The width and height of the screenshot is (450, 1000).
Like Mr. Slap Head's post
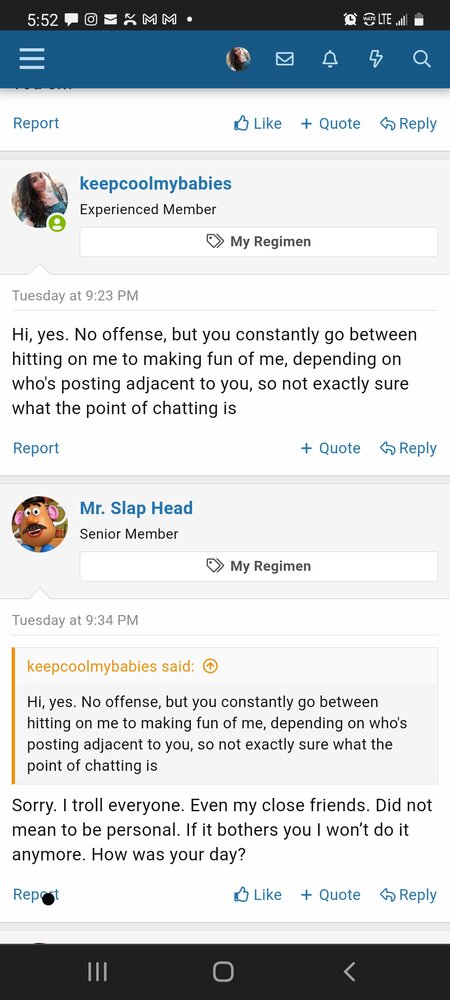click(258, 895)
